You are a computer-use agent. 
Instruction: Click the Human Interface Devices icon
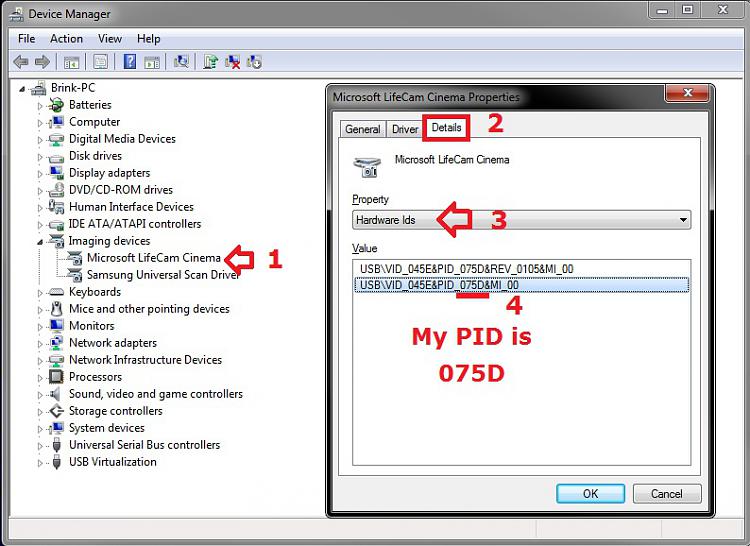(56, 207)
